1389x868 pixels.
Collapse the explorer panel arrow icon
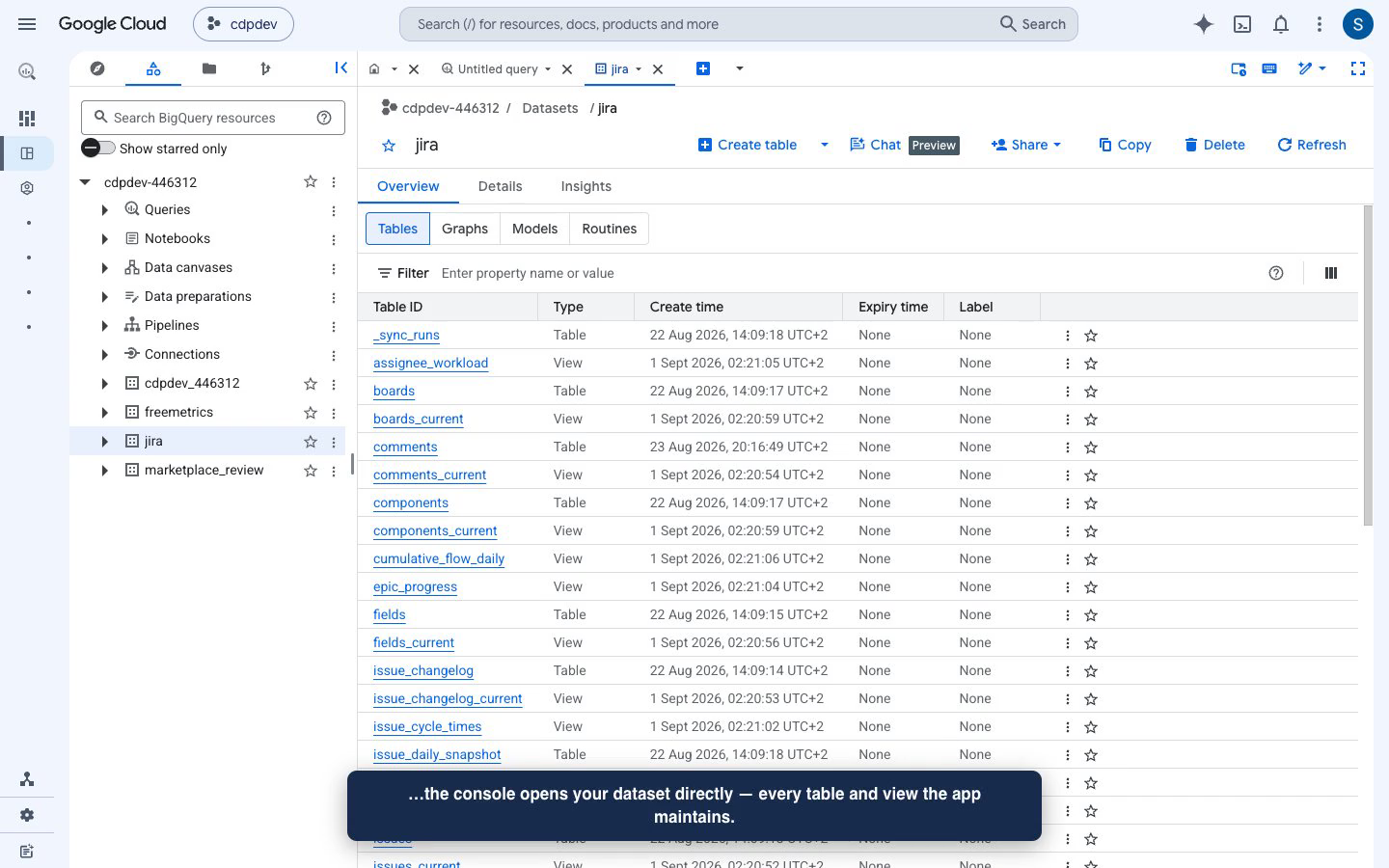pyautogui.click(x=340, y=68)
